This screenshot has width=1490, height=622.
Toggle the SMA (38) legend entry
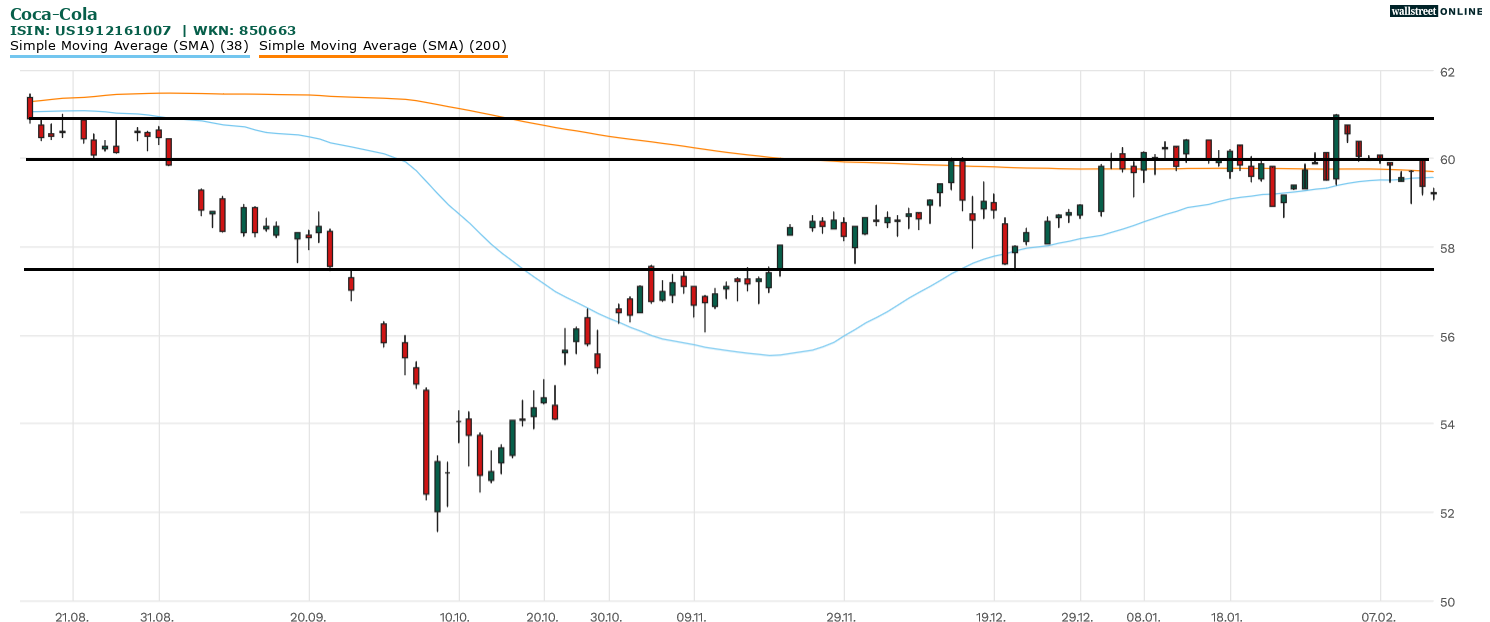click(129, 45)
